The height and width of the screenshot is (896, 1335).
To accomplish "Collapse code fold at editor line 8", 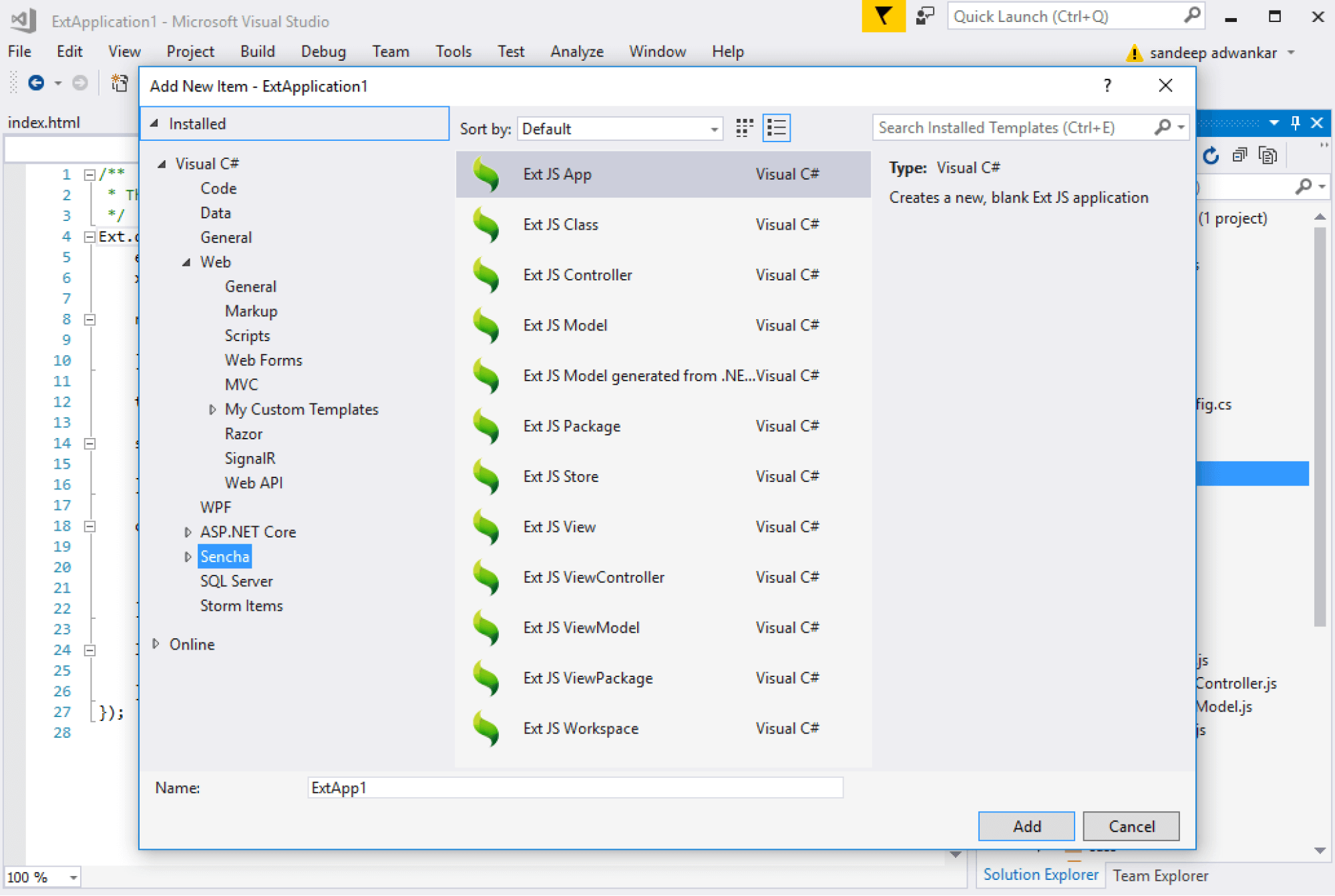I will point(89,320).
